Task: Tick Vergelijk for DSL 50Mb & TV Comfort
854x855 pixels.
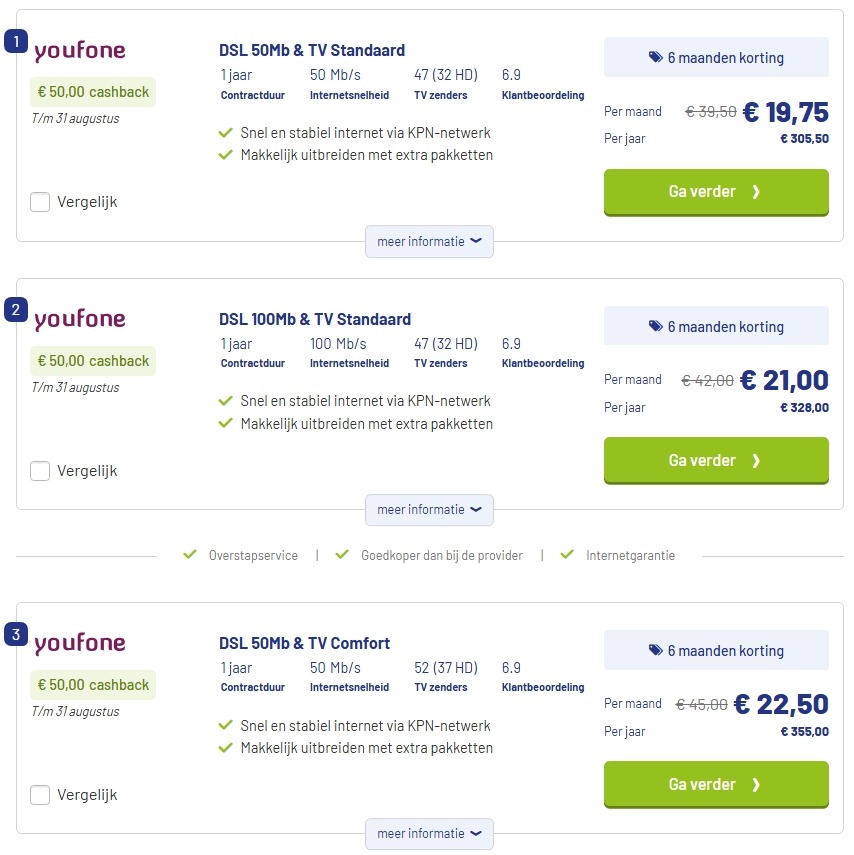Action: (x=40, y=794)
